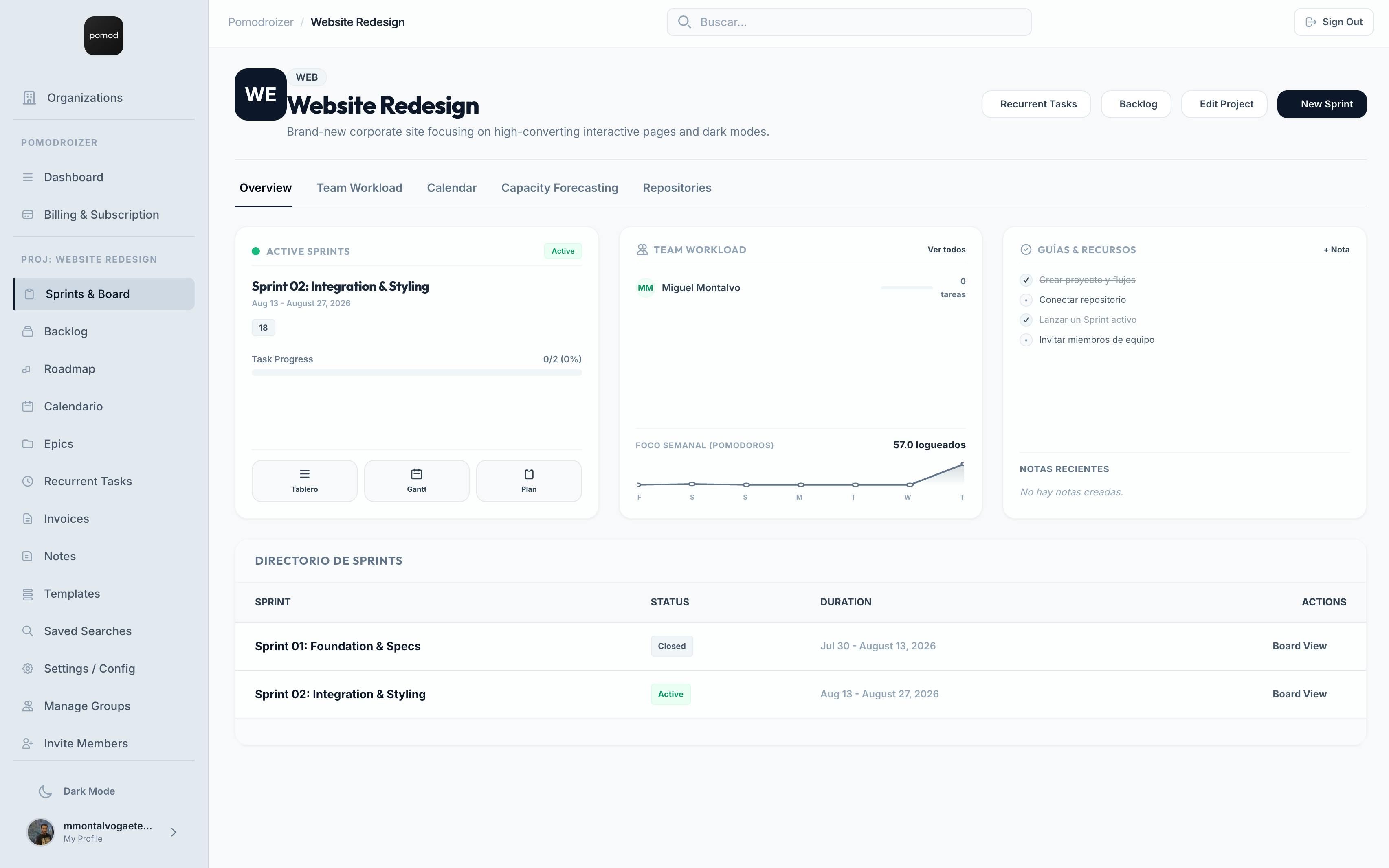The width and height of the screenshot is (1389, 868).
Task: Check 'Conectar repositorio' guide item
Action: tap(1026, 300)
